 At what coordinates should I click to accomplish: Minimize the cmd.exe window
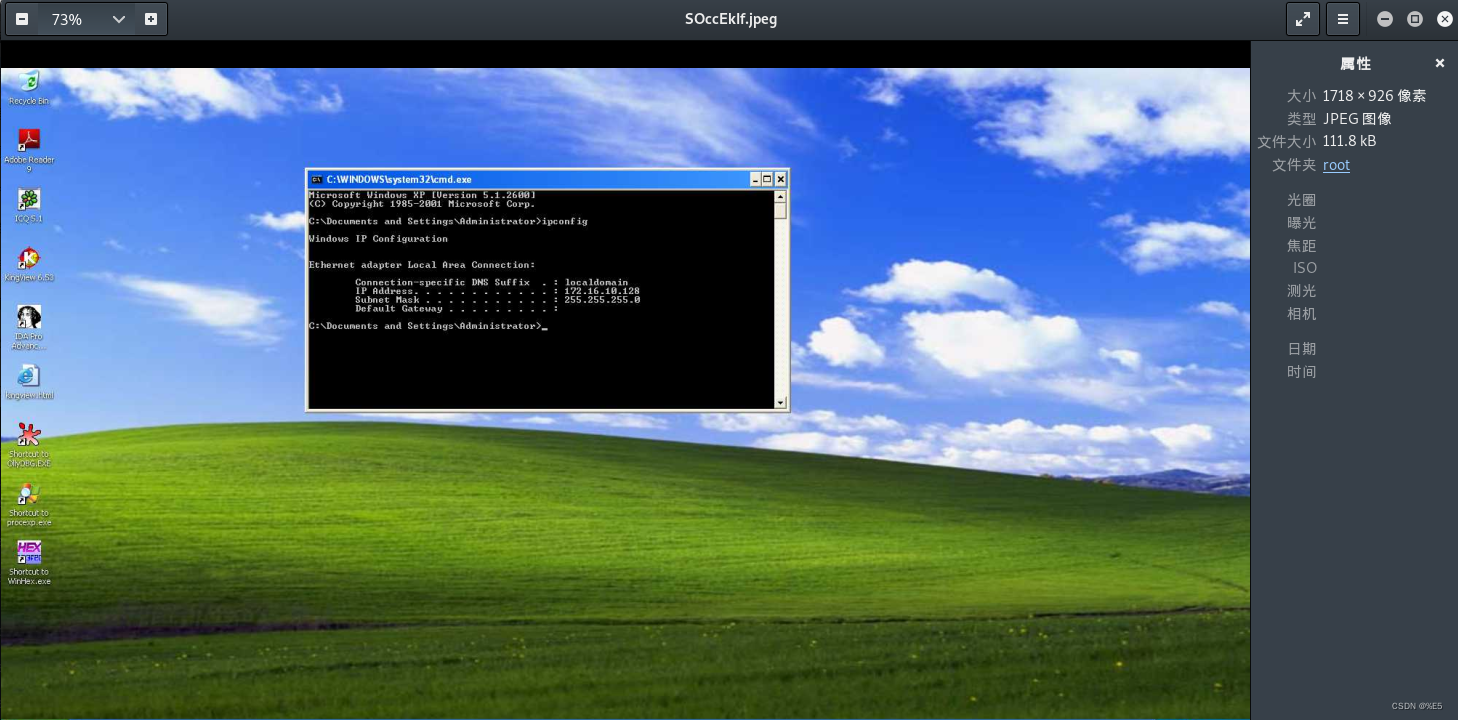pyautogui.click(x=756, y=179)
